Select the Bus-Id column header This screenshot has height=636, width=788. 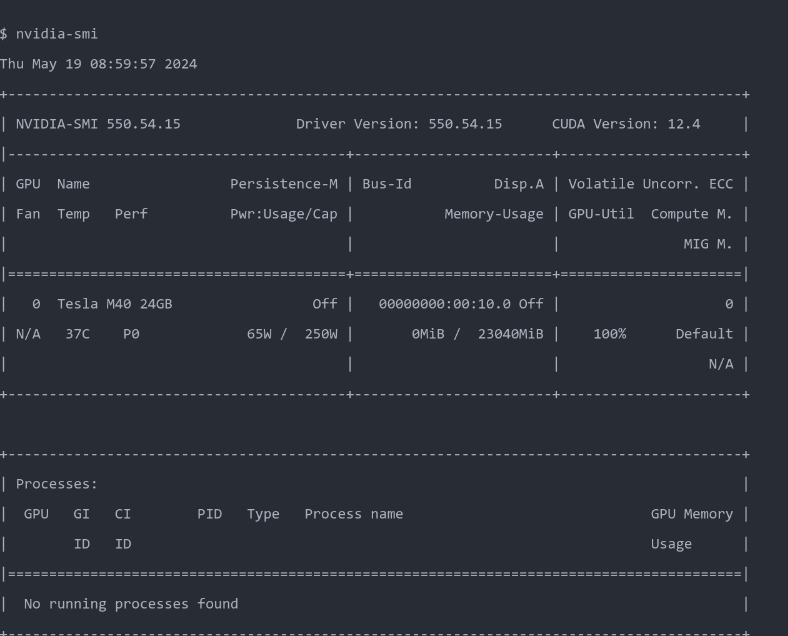[387, 184]
